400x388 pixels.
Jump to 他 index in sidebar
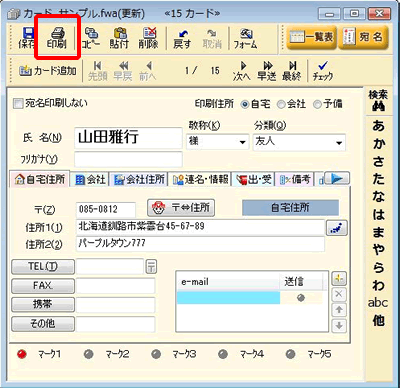click(x=378, y=321)
